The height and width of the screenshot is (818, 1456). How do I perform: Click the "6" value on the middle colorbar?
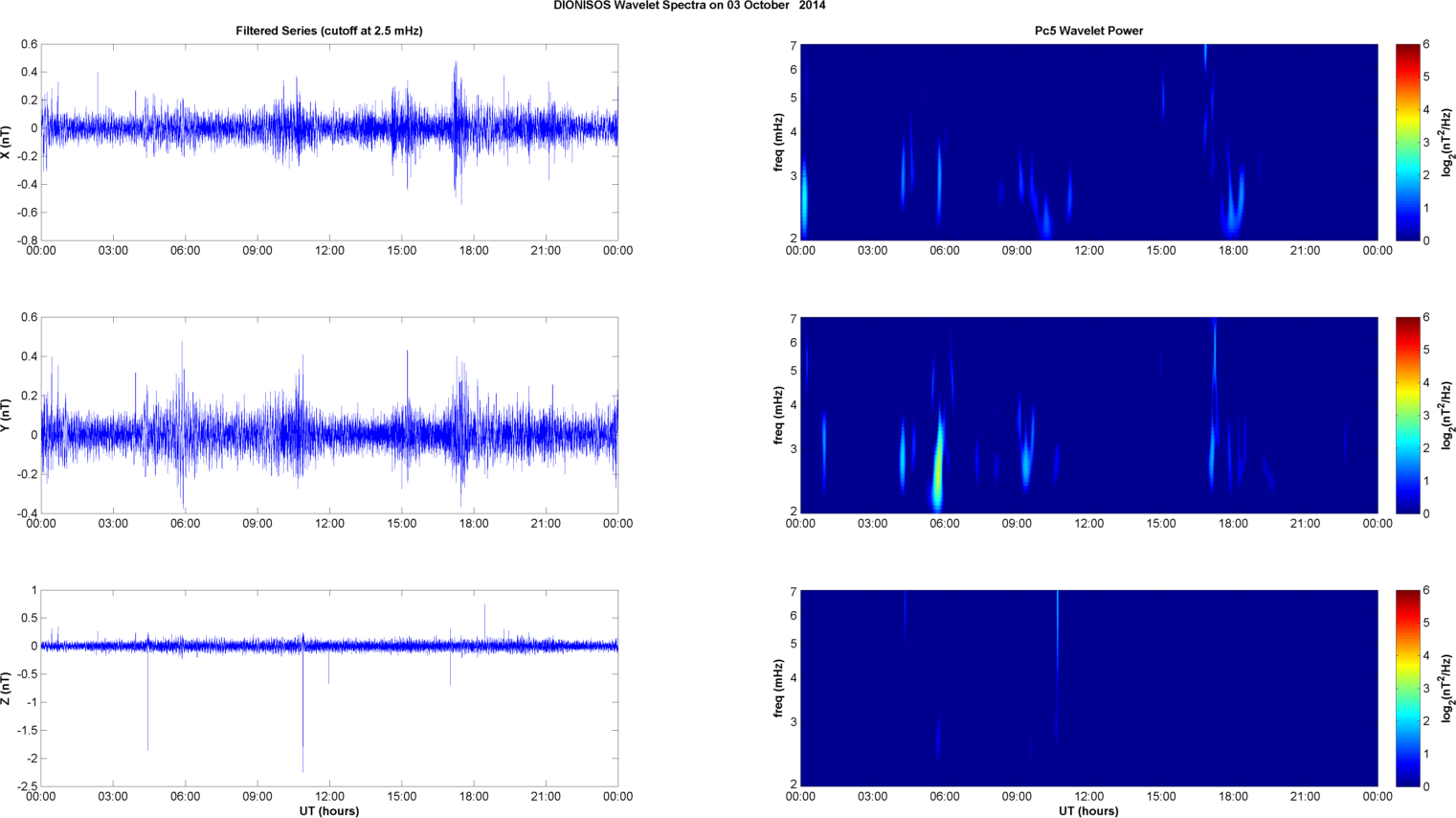1426,318
